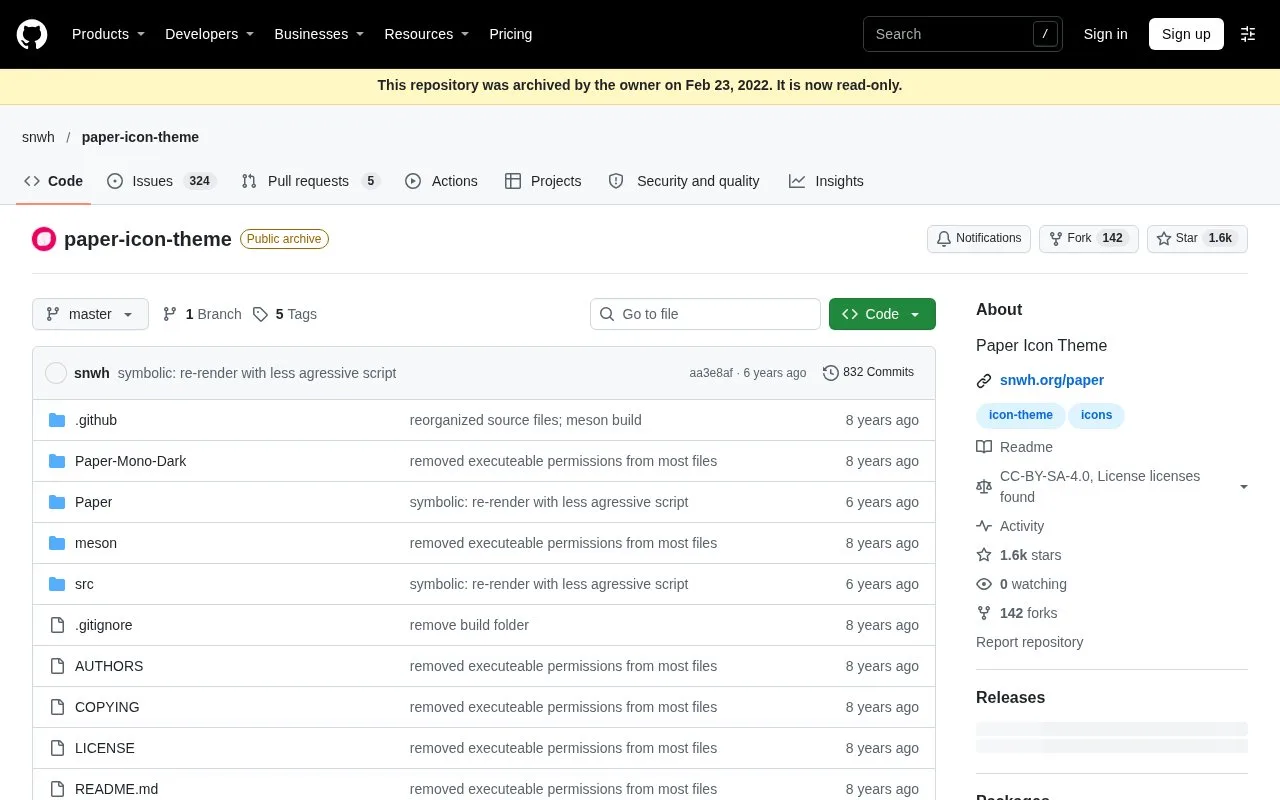Expand the Resources menu
This screenshot has height=800, width=1280.
coord(427,34)
